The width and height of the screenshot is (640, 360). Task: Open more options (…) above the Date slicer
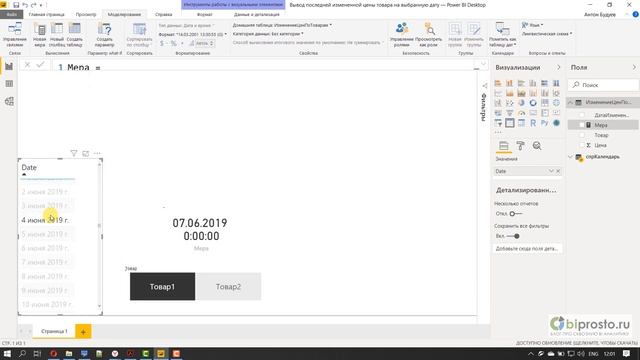click(97, 153)
